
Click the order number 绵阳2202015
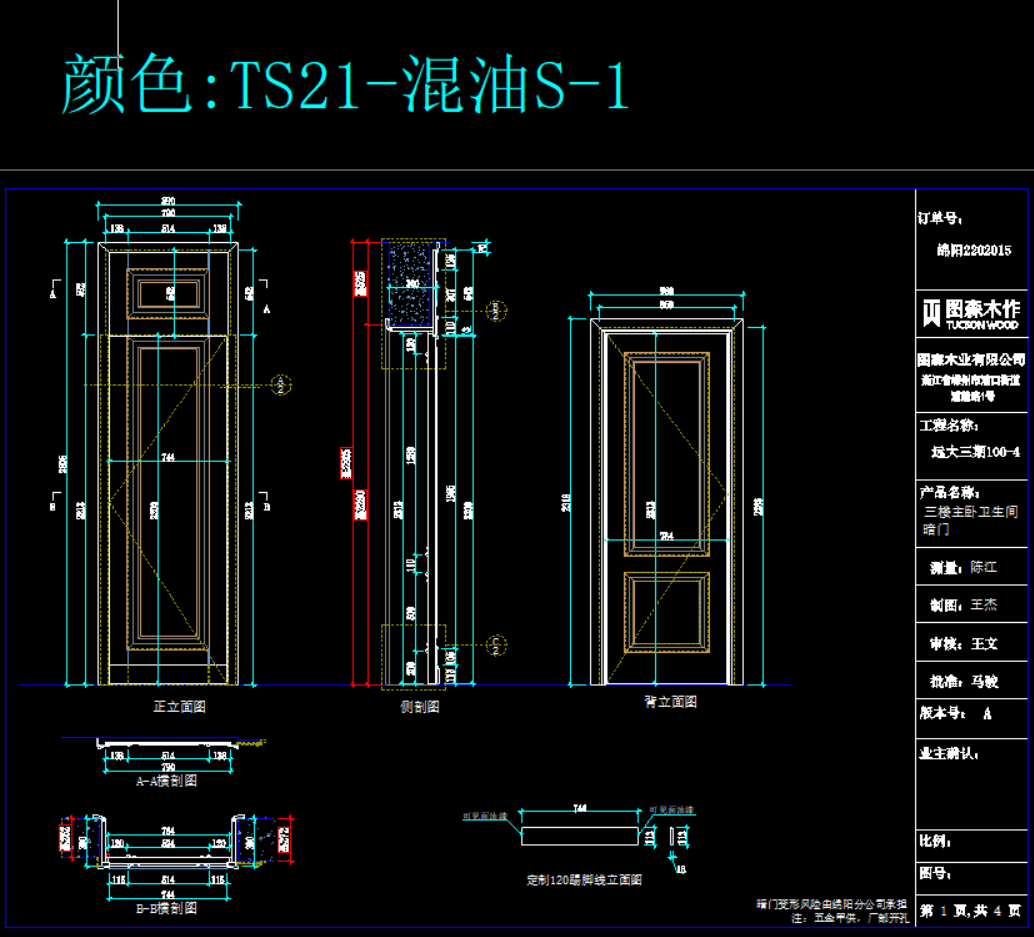tap(973, 251)
